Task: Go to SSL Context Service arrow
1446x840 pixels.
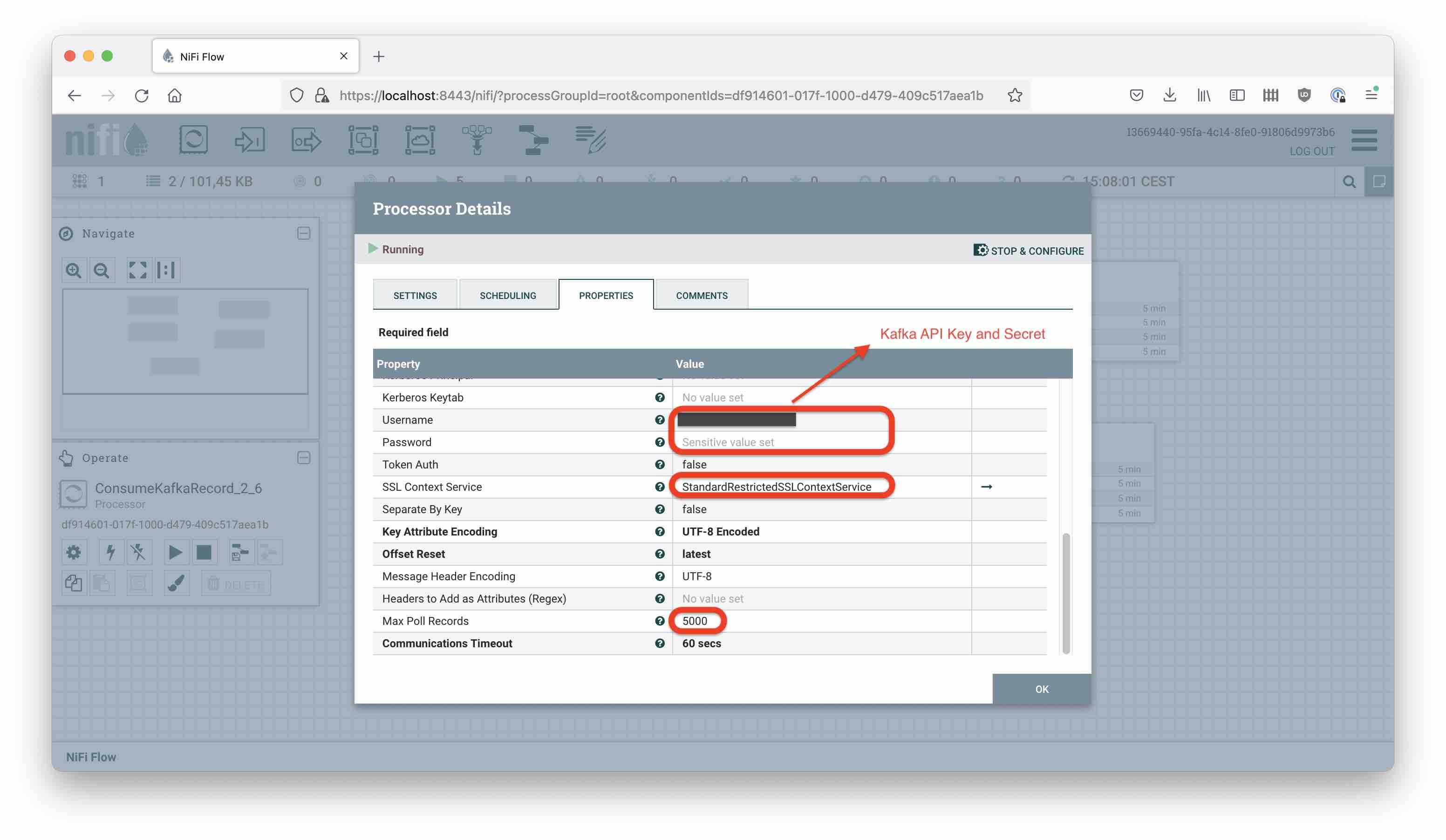Action: pos(986,487)
